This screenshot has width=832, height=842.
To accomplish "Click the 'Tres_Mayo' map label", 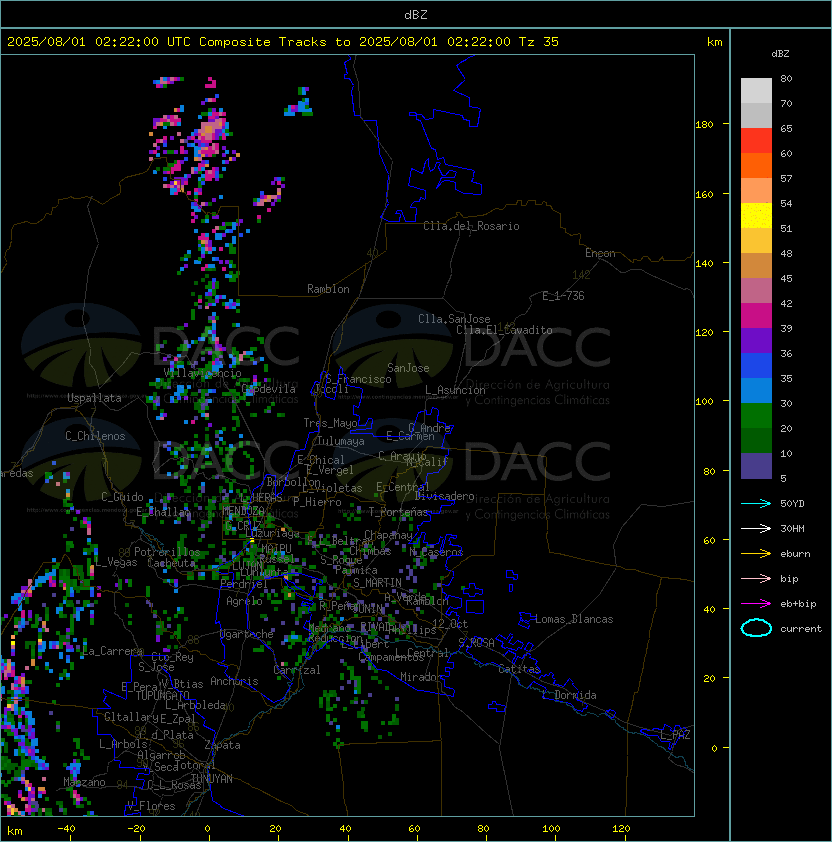I will point(330,423).
